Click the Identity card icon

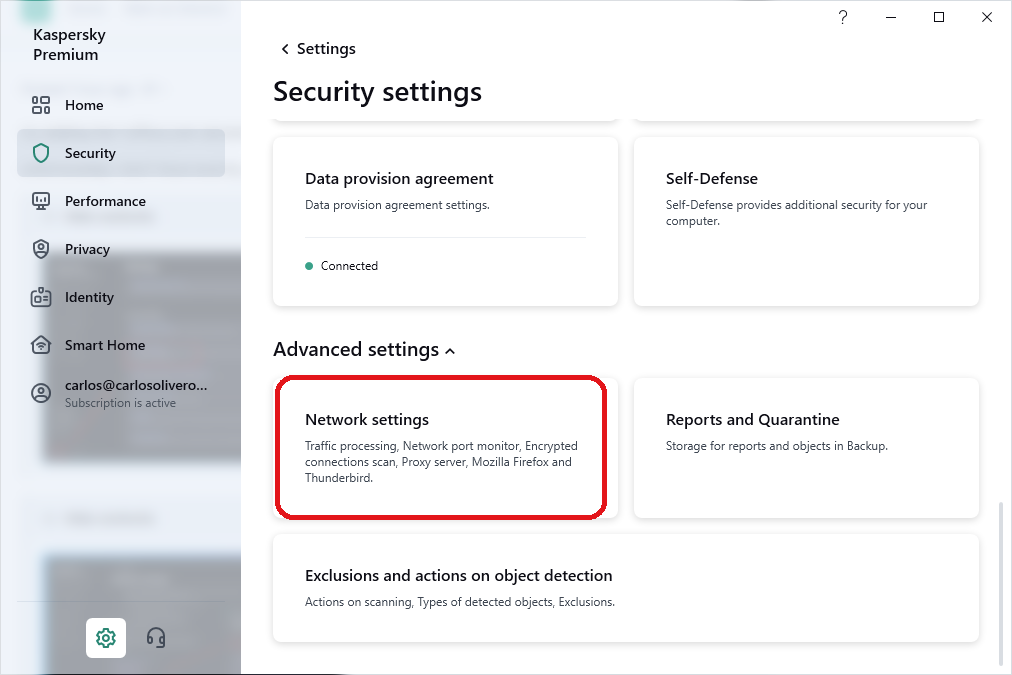click(x=41, y=297)
